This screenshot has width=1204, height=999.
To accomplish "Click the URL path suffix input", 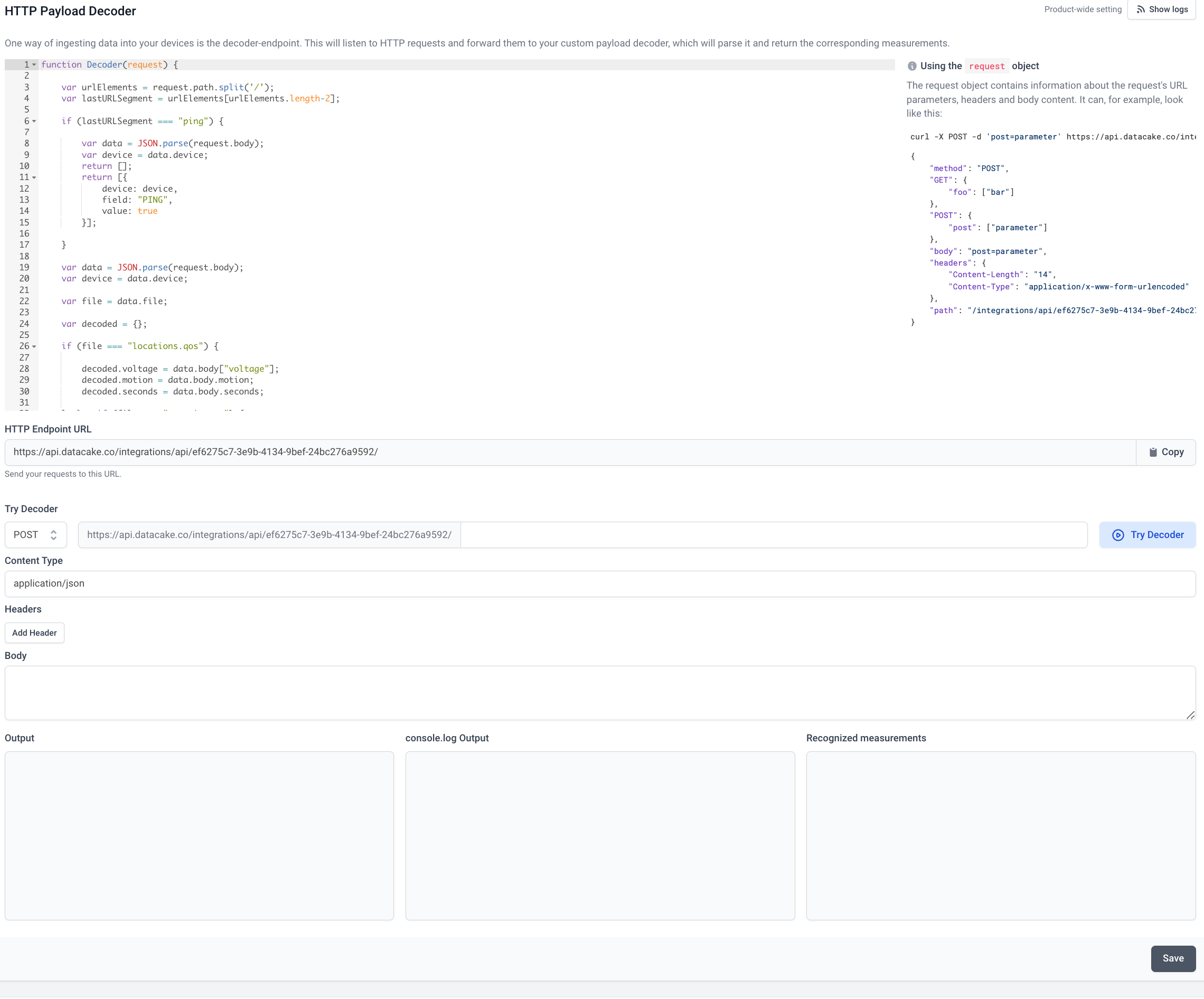I will pyautogui.click(x=774, y=535).
